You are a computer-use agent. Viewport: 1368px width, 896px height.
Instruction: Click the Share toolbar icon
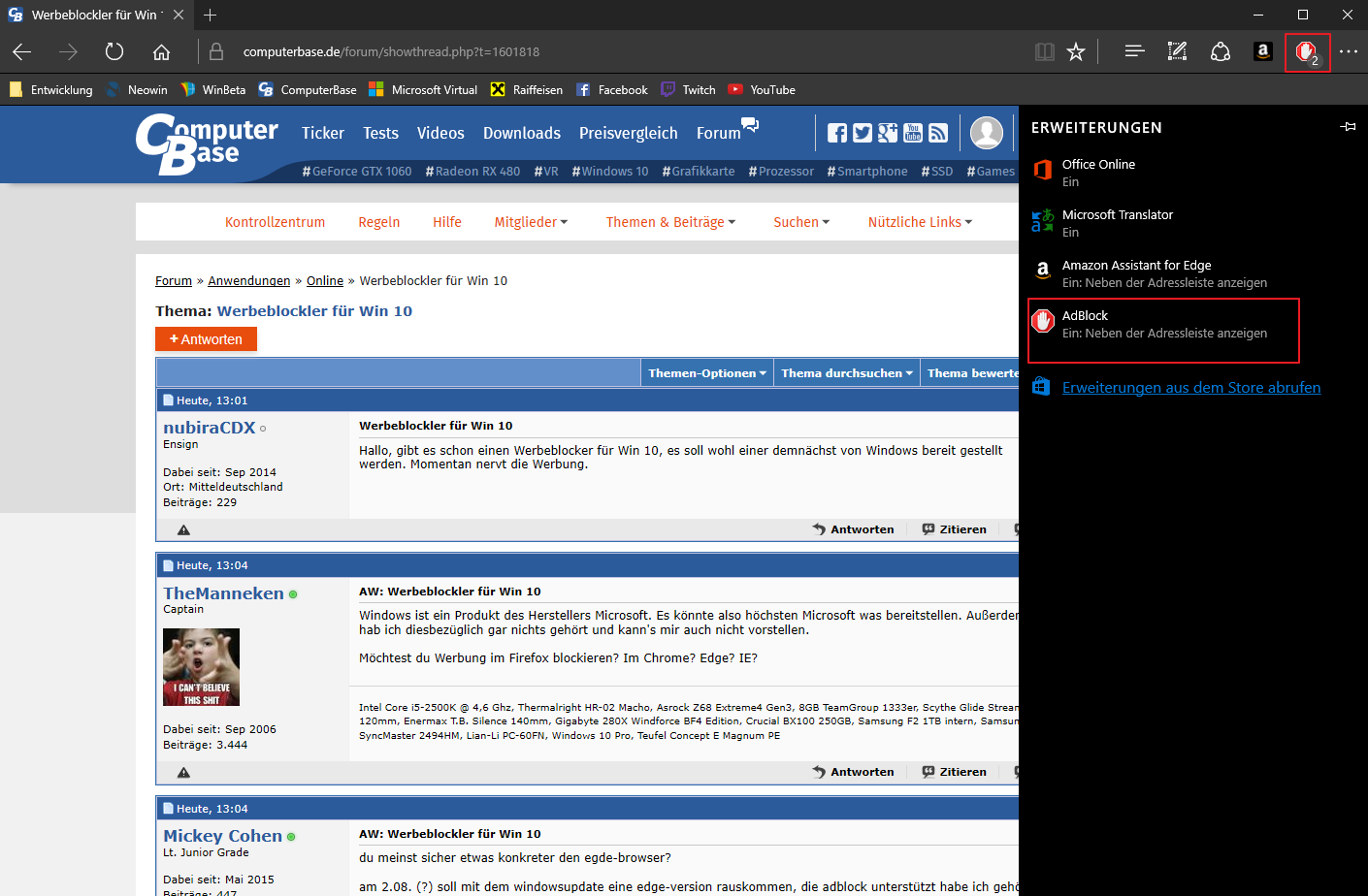(x=1221, y=51)
